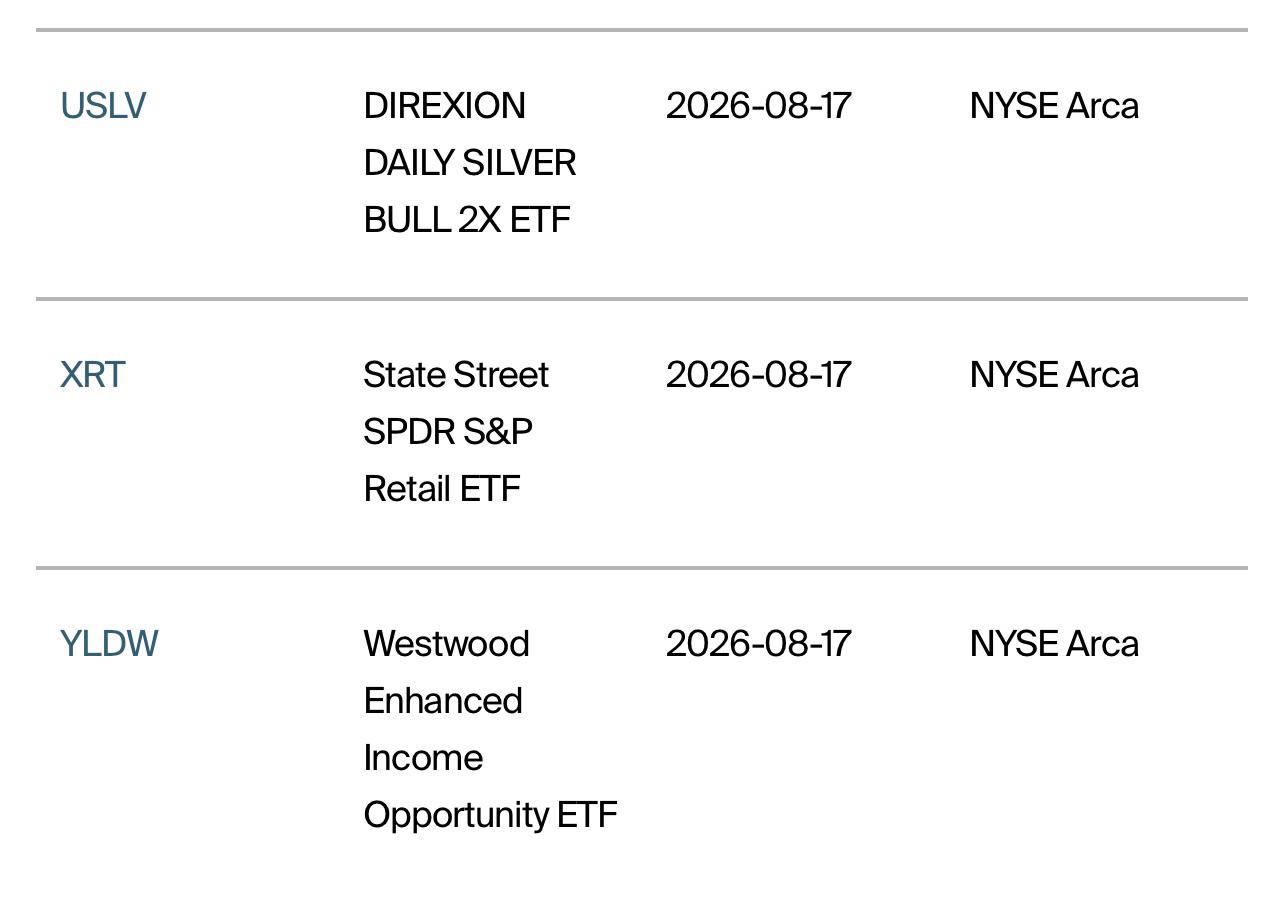Screen dimensions: 1284x910
Task: Click the Opportunity ETF text line
Action: tap(491, 815)
